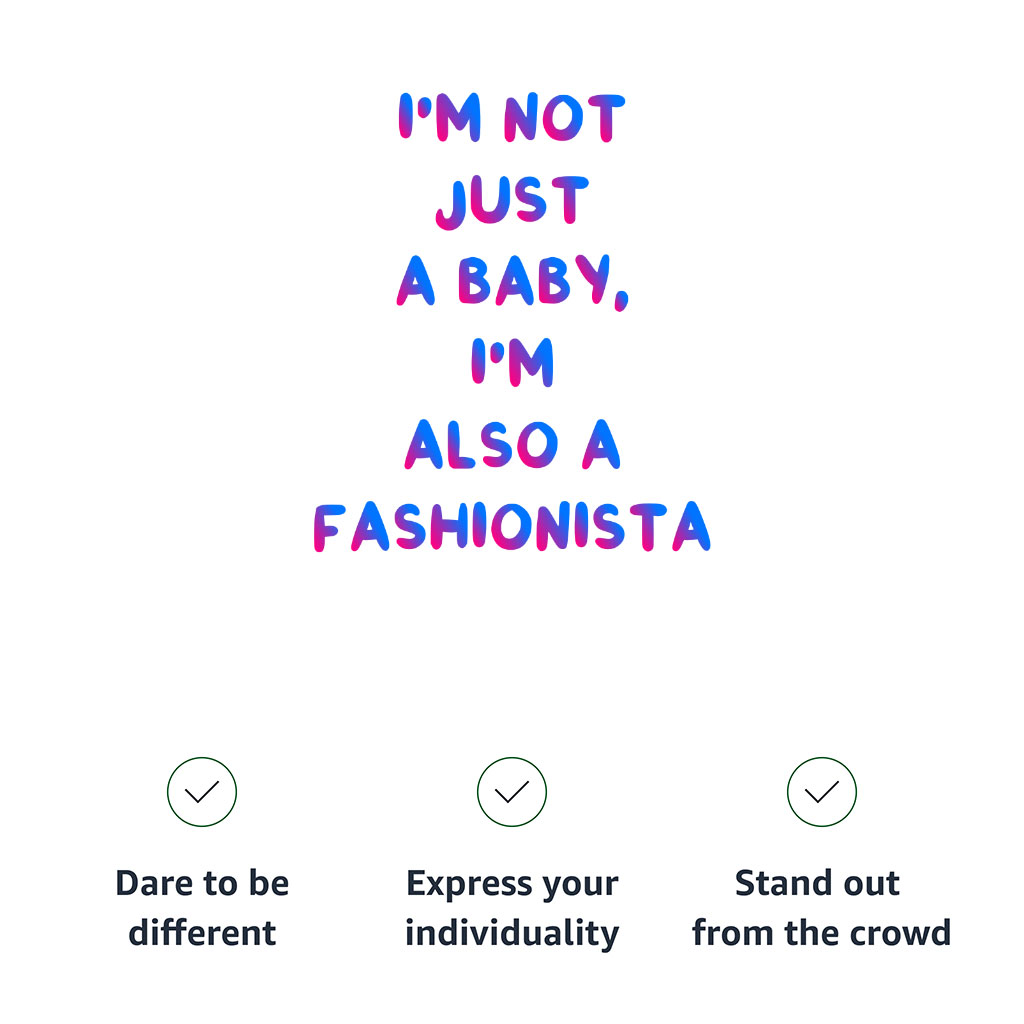Select the "Stand out from the crowd" label

click(821, 908)
